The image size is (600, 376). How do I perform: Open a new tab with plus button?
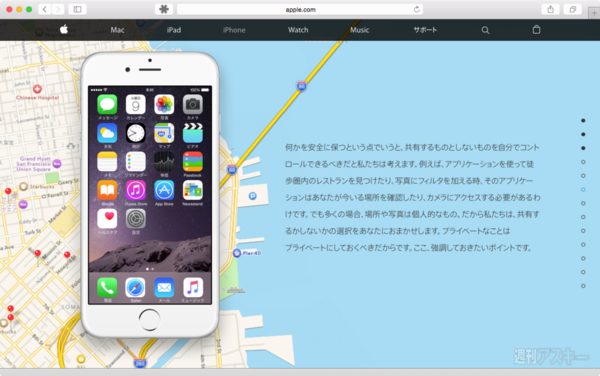(x=594, y=13)
